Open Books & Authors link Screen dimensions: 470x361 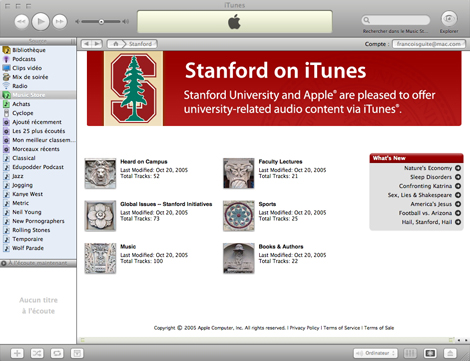tap(281, 247)
